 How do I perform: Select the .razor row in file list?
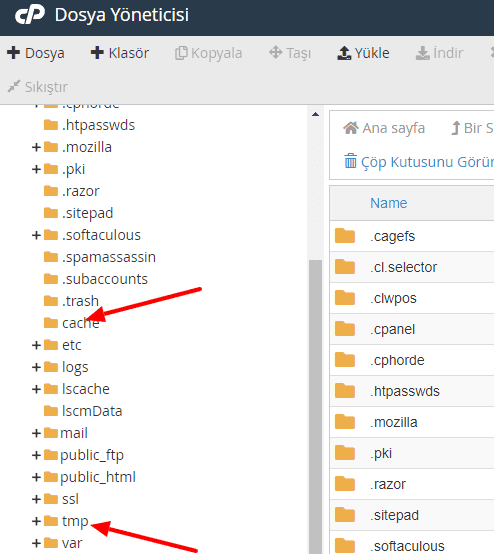[x=412, y=484]
